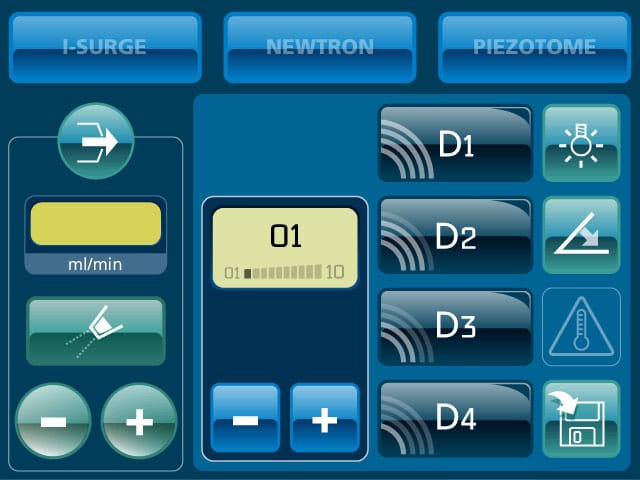Tap the temperature warning triangle icon

[x=581, y=327]
